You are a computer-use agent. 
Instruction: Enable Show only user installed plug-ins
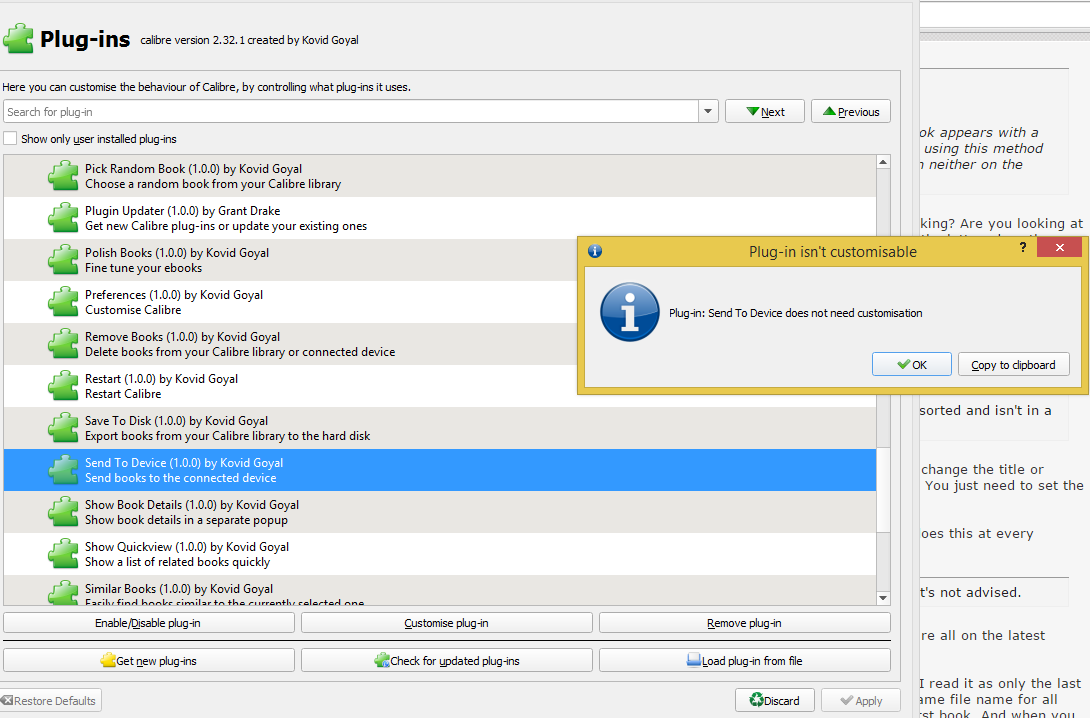pyautogui.click(x=10, y=138)
